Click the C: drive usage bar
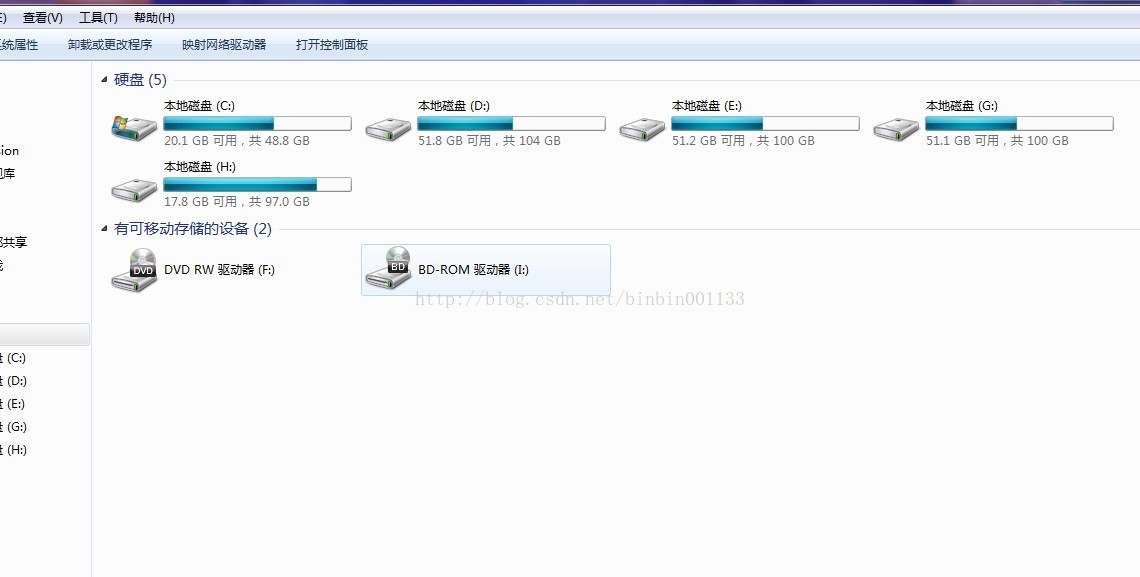1140x577 pixels. click(257, 124)
